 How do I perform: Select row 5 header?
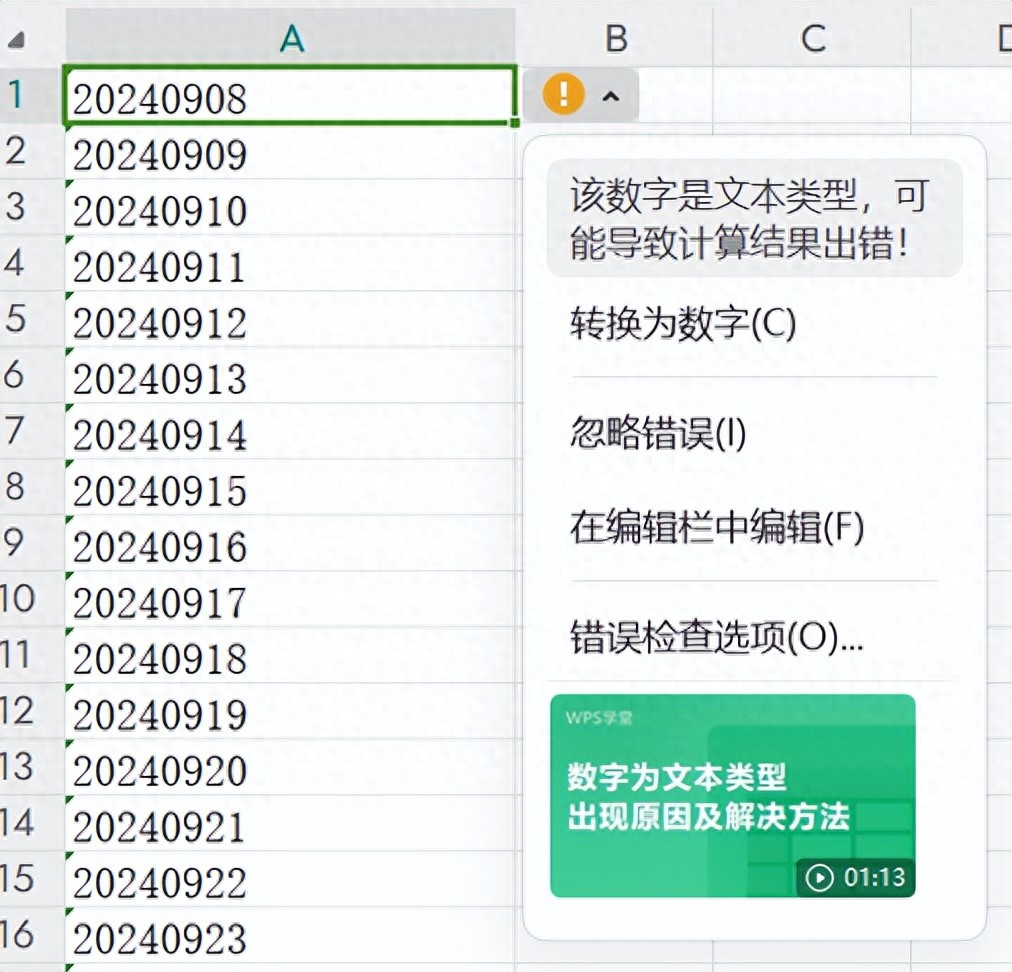pos(32,318)
